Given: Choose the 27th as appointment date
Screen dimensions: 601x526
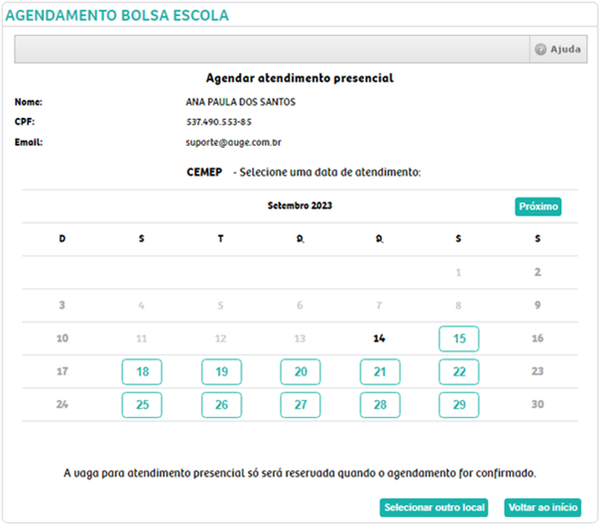Looking at the screenshot, I should click(x=300, y=405).
